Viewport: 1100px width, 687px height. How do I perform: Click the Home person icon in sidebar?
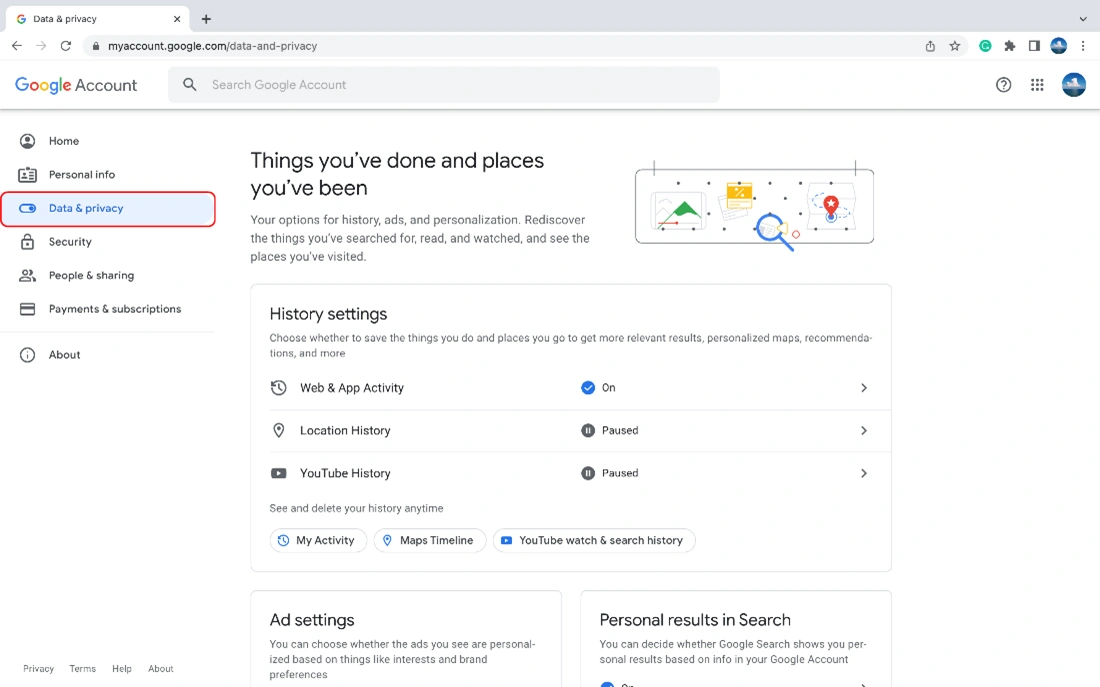coord(27,141)
